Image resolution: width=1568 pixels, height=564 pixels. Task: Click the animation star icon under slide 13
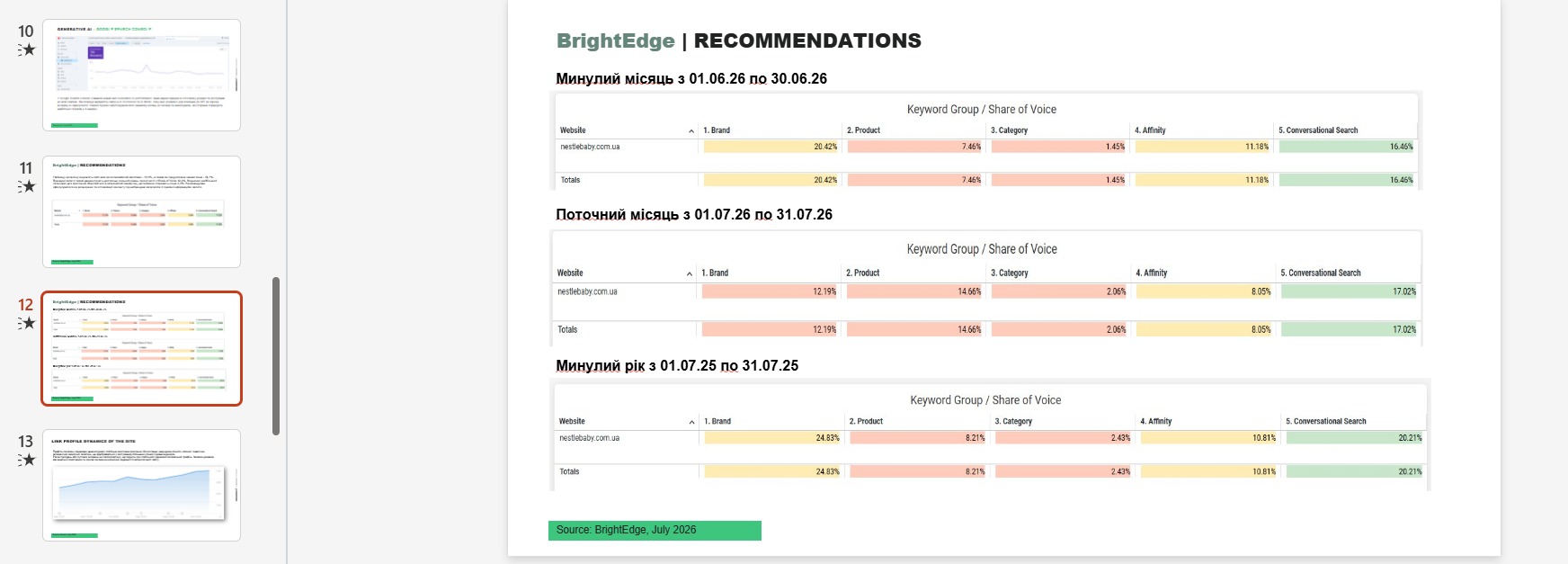27,460
